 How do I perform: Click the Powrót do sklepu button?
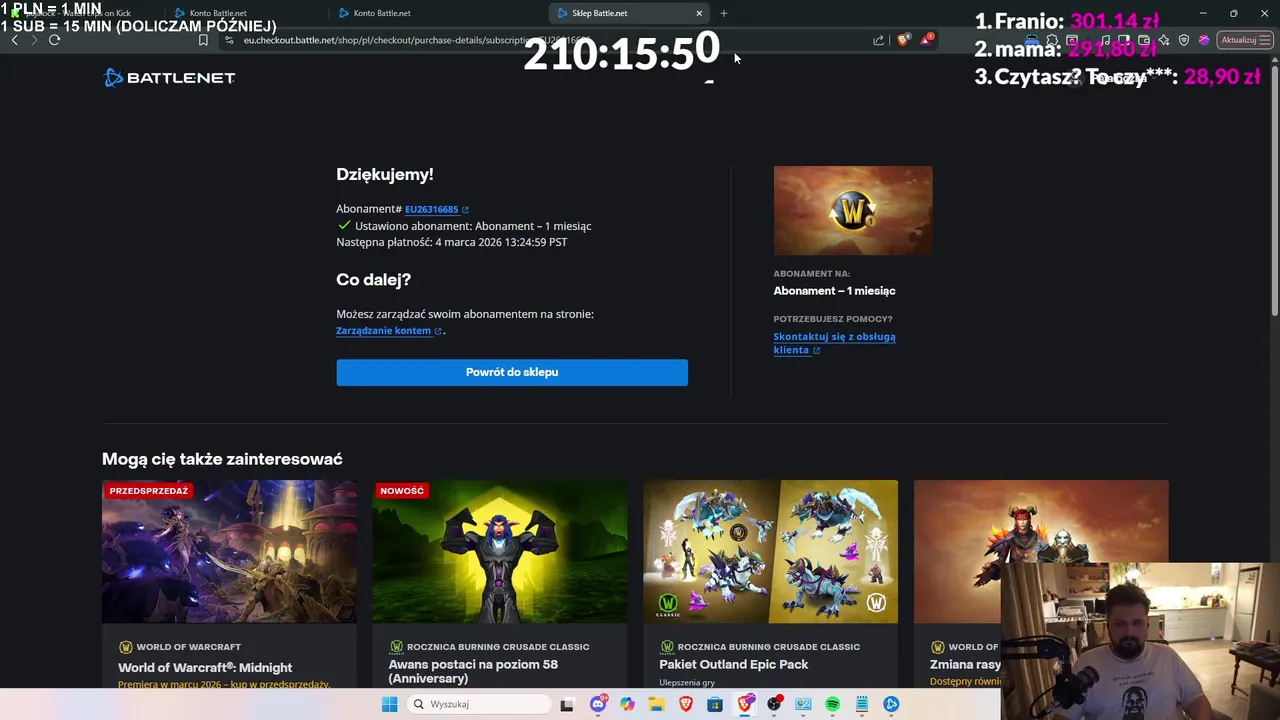512,372
